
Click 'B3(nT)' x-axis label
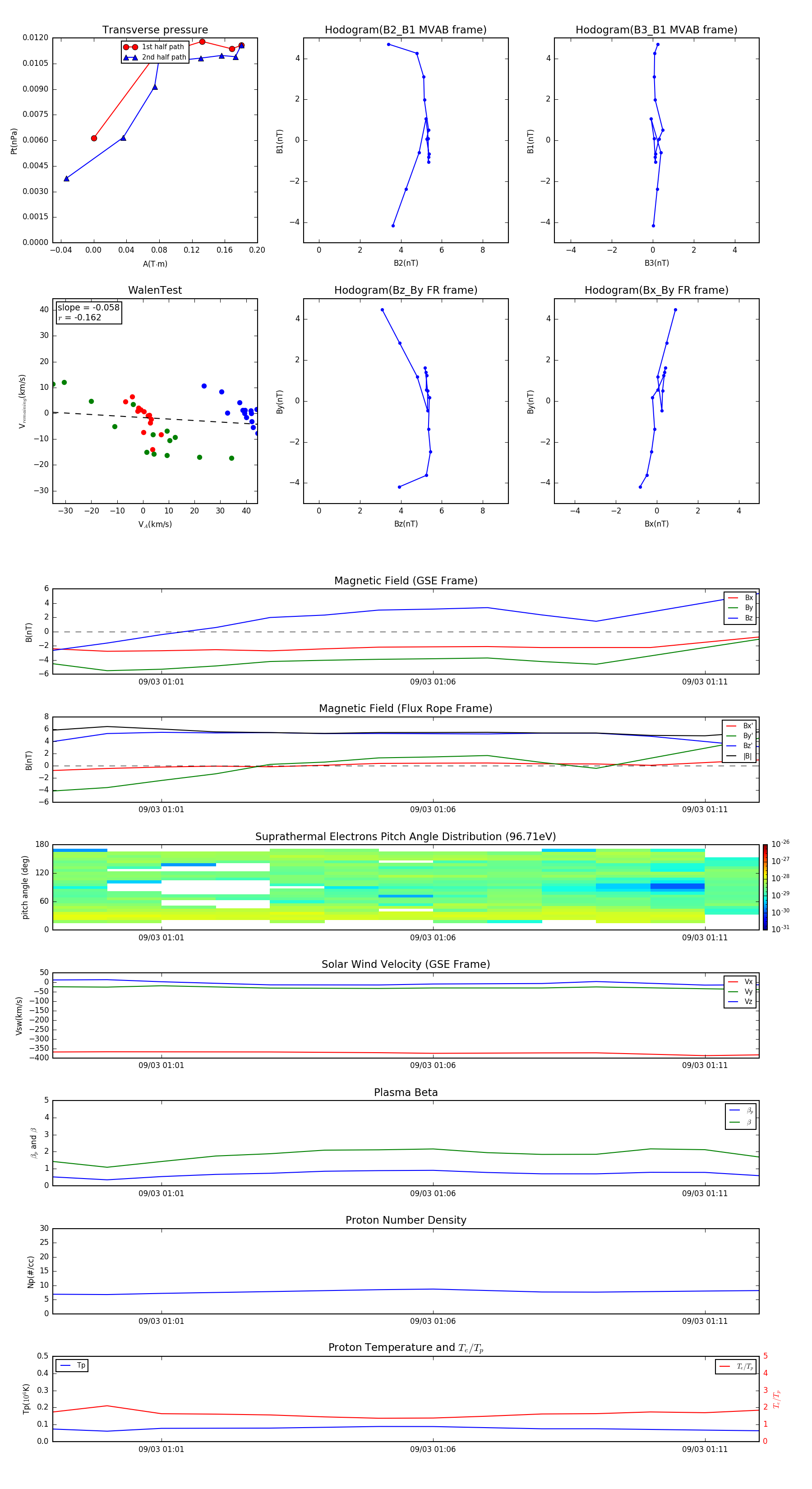click(x=656, y=263)
